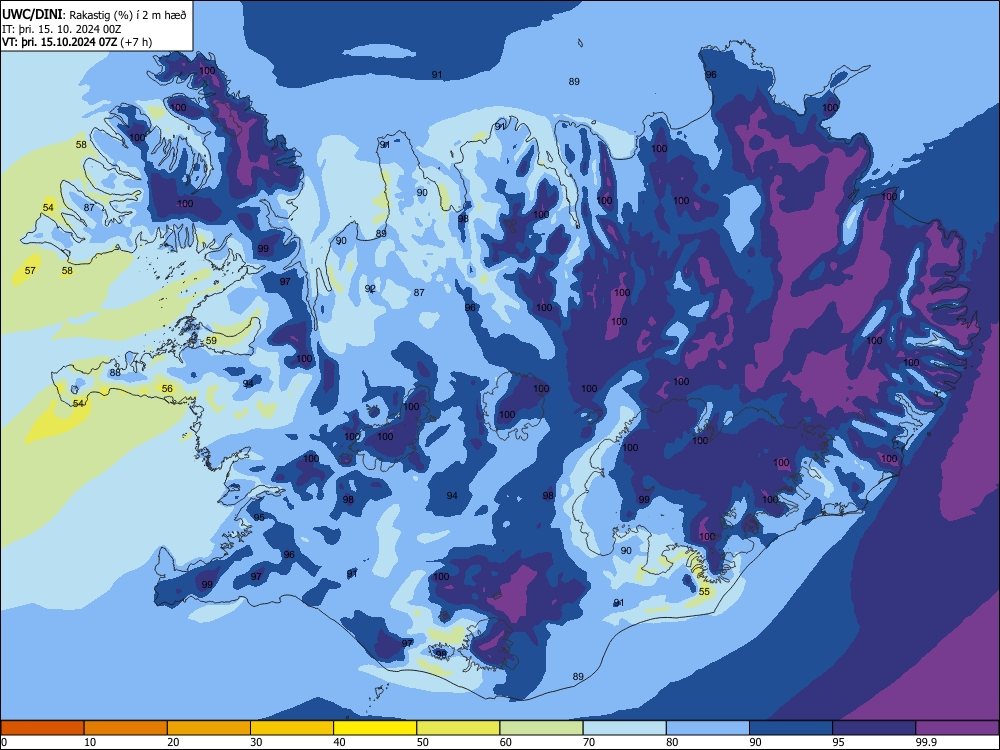Select the 10–20 orange legend swatch
Screen dimensions: 1000x750
126,728
